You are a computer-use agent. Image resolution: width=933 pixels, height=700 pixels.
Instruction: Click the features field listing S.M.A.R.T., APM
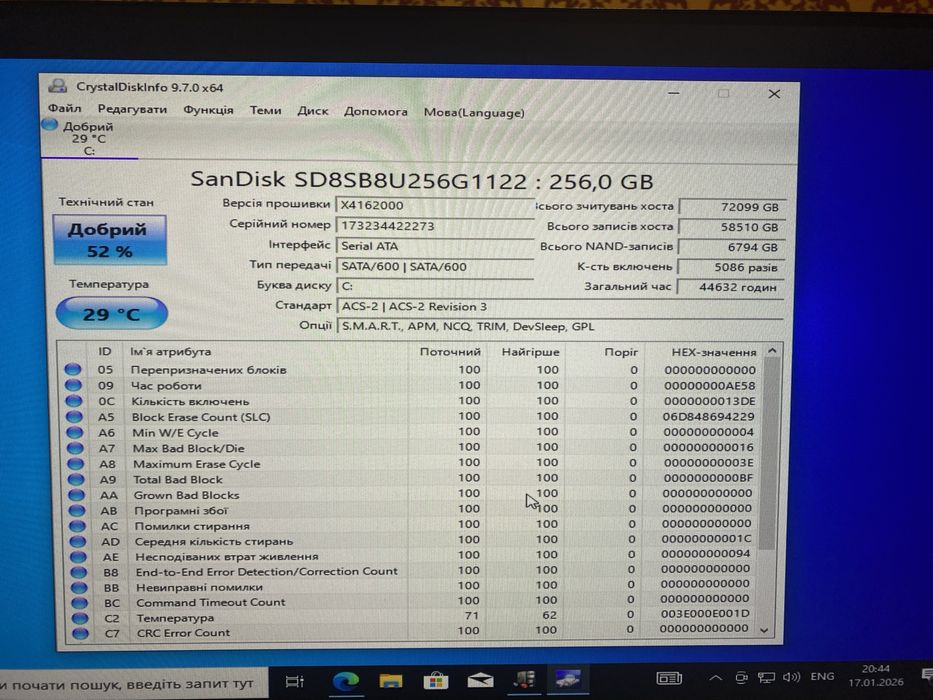(559, 326)
